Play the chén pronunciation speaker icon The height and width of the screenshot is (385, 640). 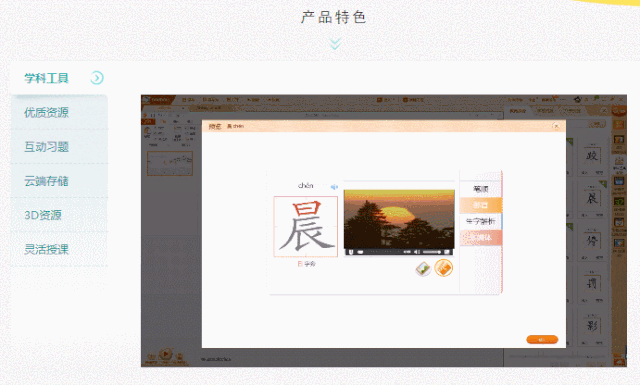pos(334,187)
